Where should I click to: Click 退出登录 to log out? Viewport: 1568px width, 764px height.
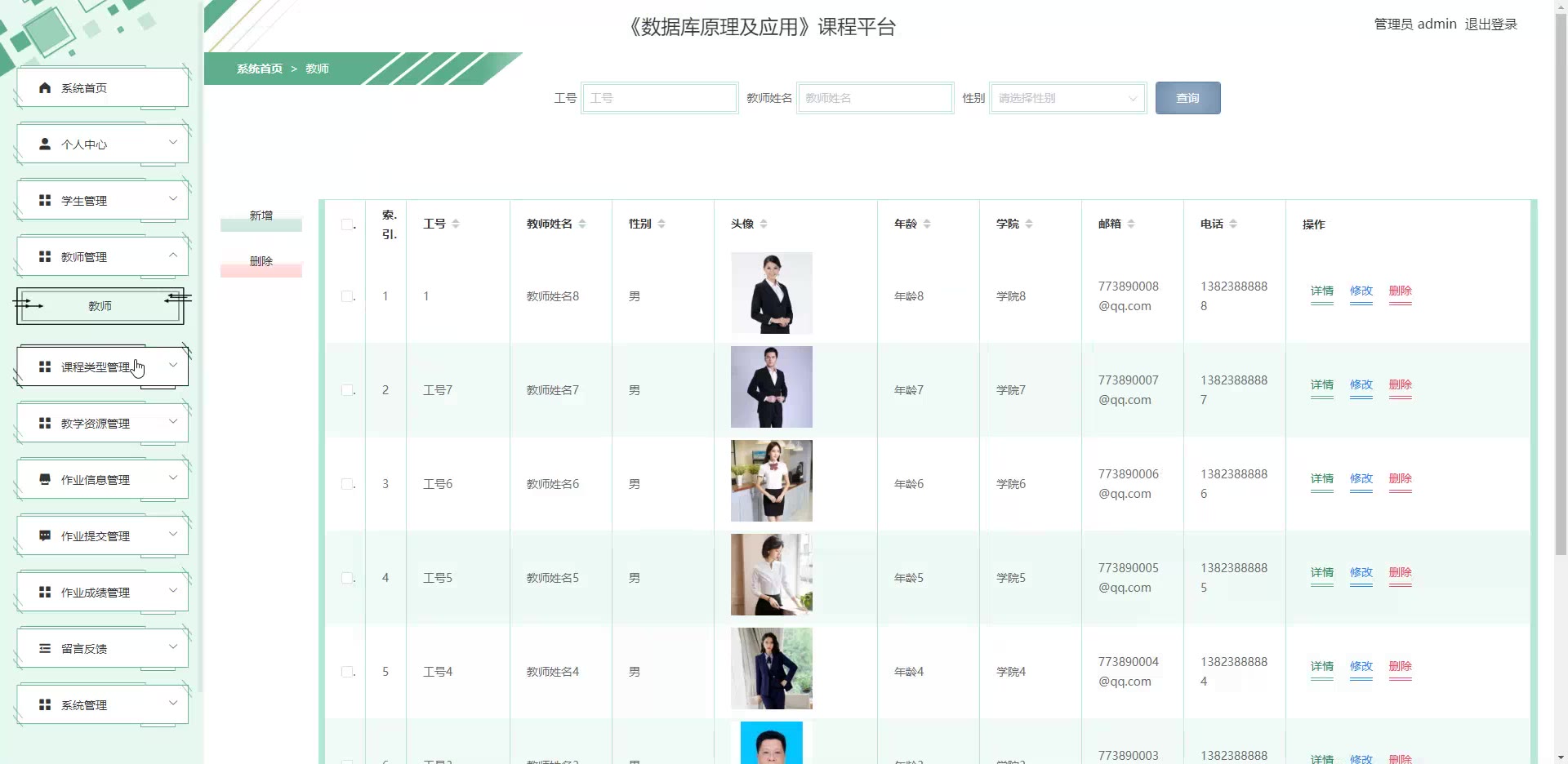click(1490, 24)
